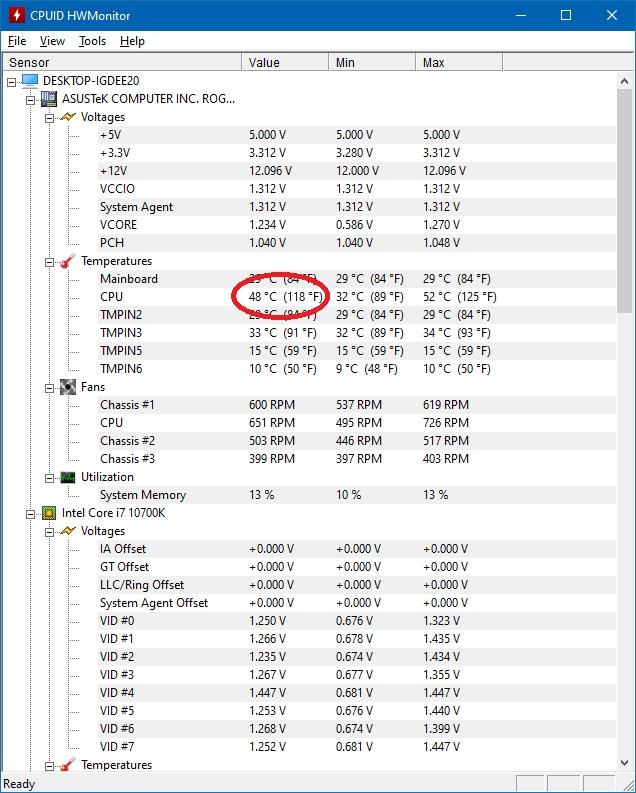Click the Ready status bar text
This screenshot has height=793, width=636.
point(19,784)
